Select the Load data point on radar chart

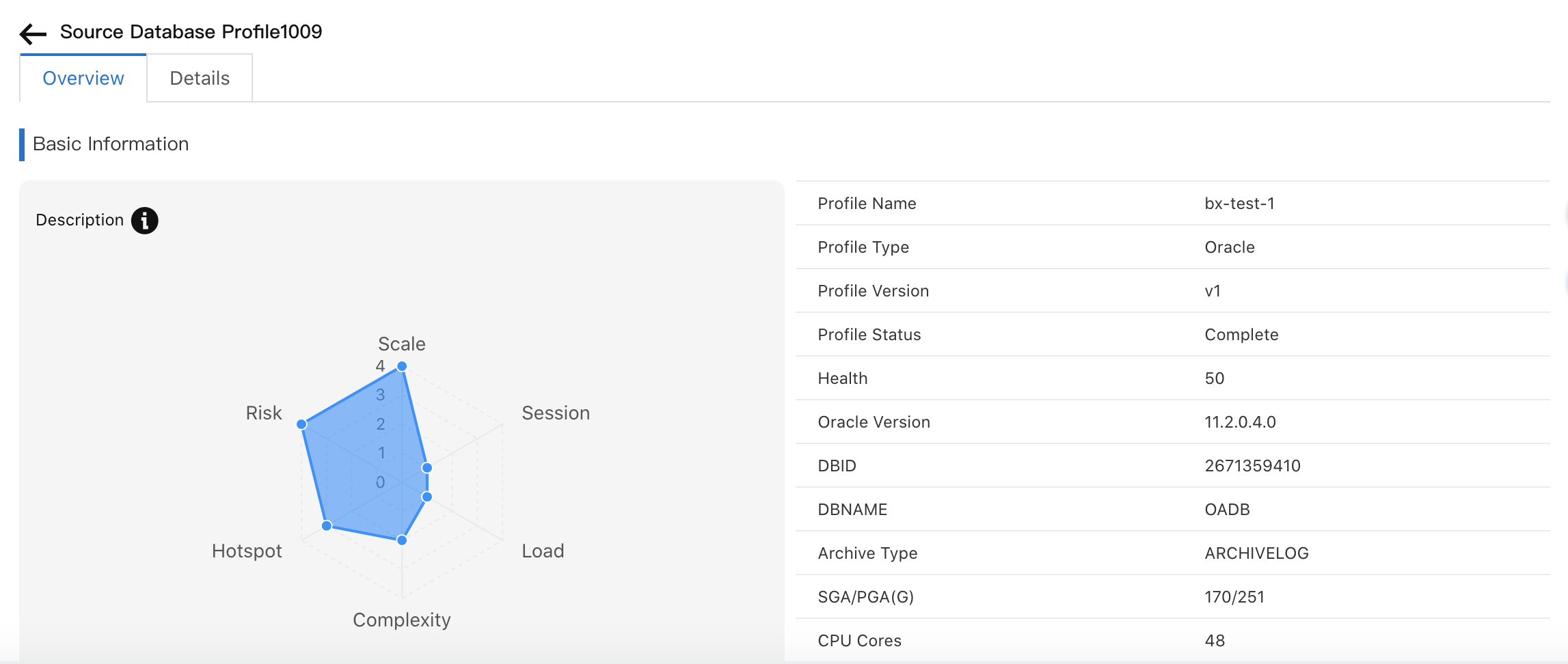(427, 497)
